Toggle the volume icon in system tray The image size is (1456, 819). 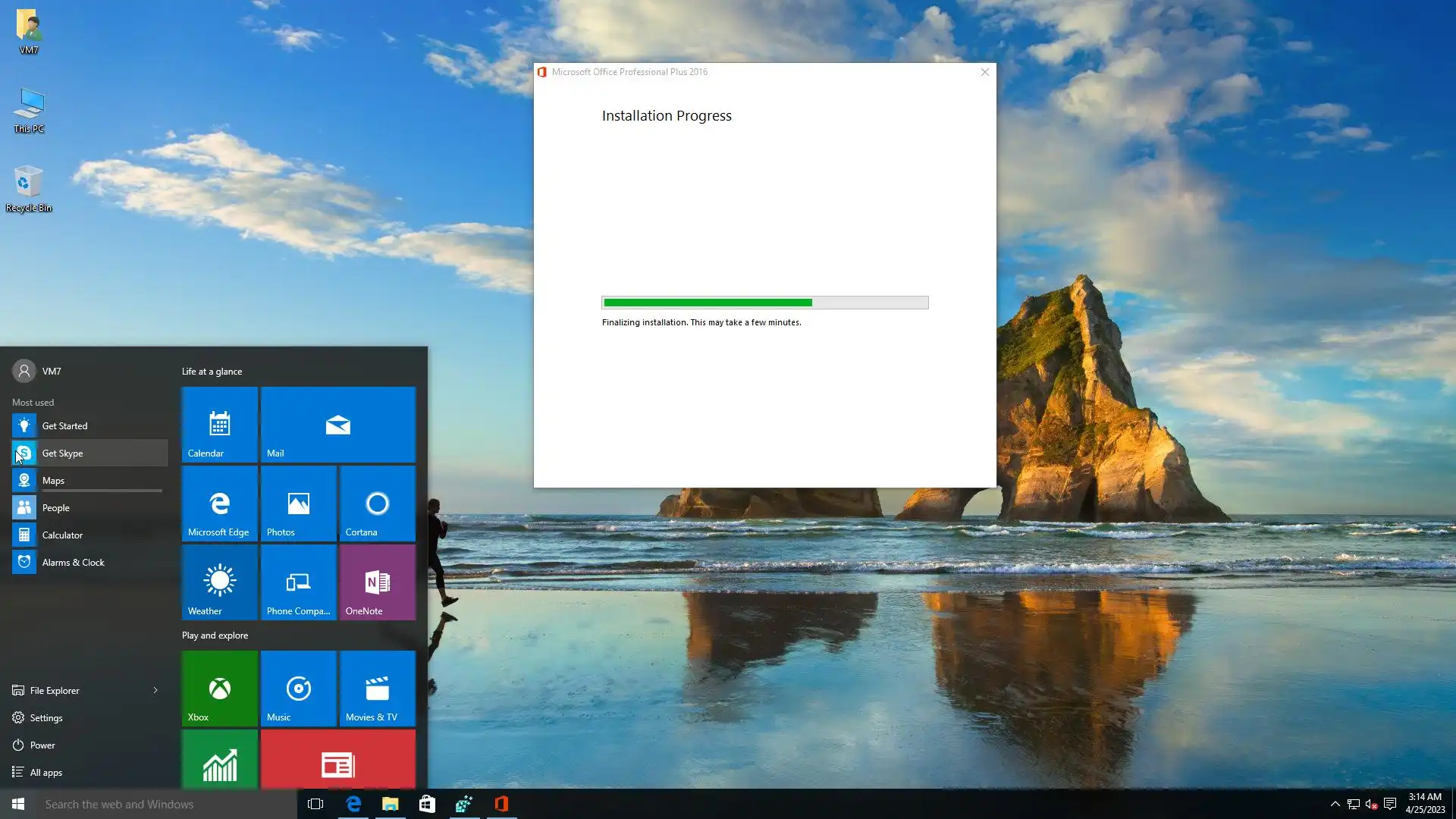pos(1370,804)
